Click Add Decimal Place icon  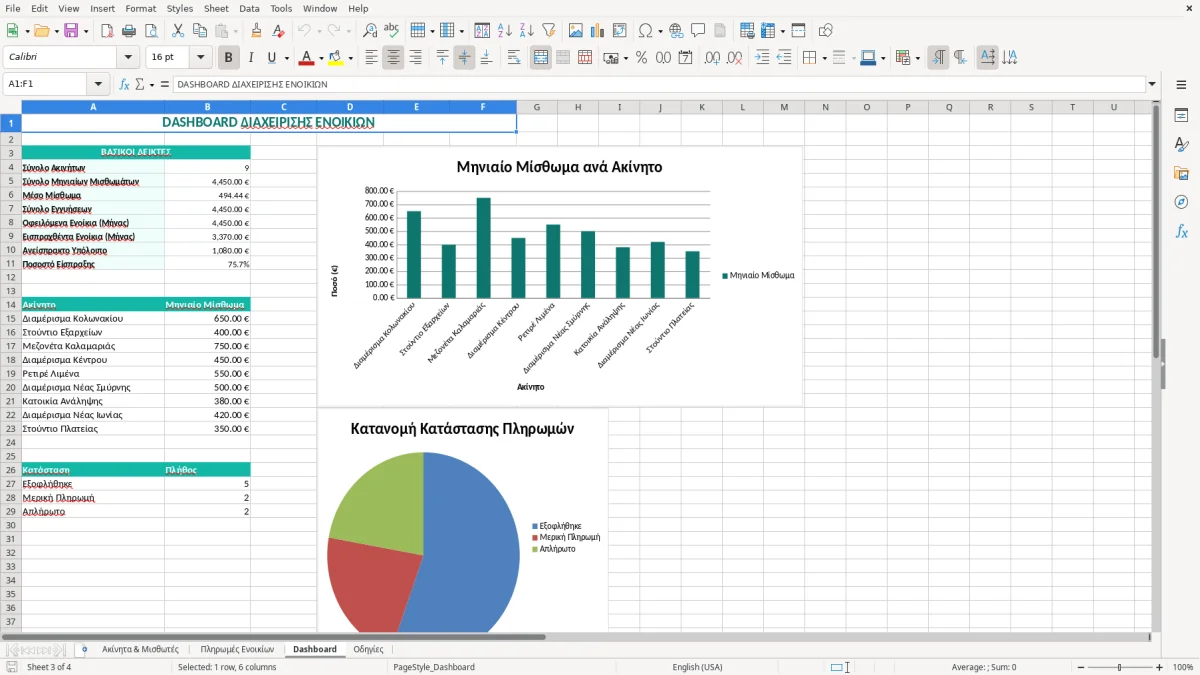713,58
